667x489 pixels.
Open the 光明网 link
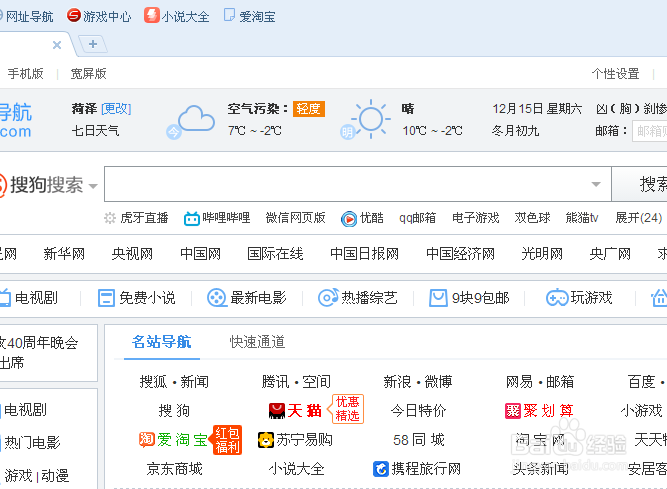click(x=542, y=254)
